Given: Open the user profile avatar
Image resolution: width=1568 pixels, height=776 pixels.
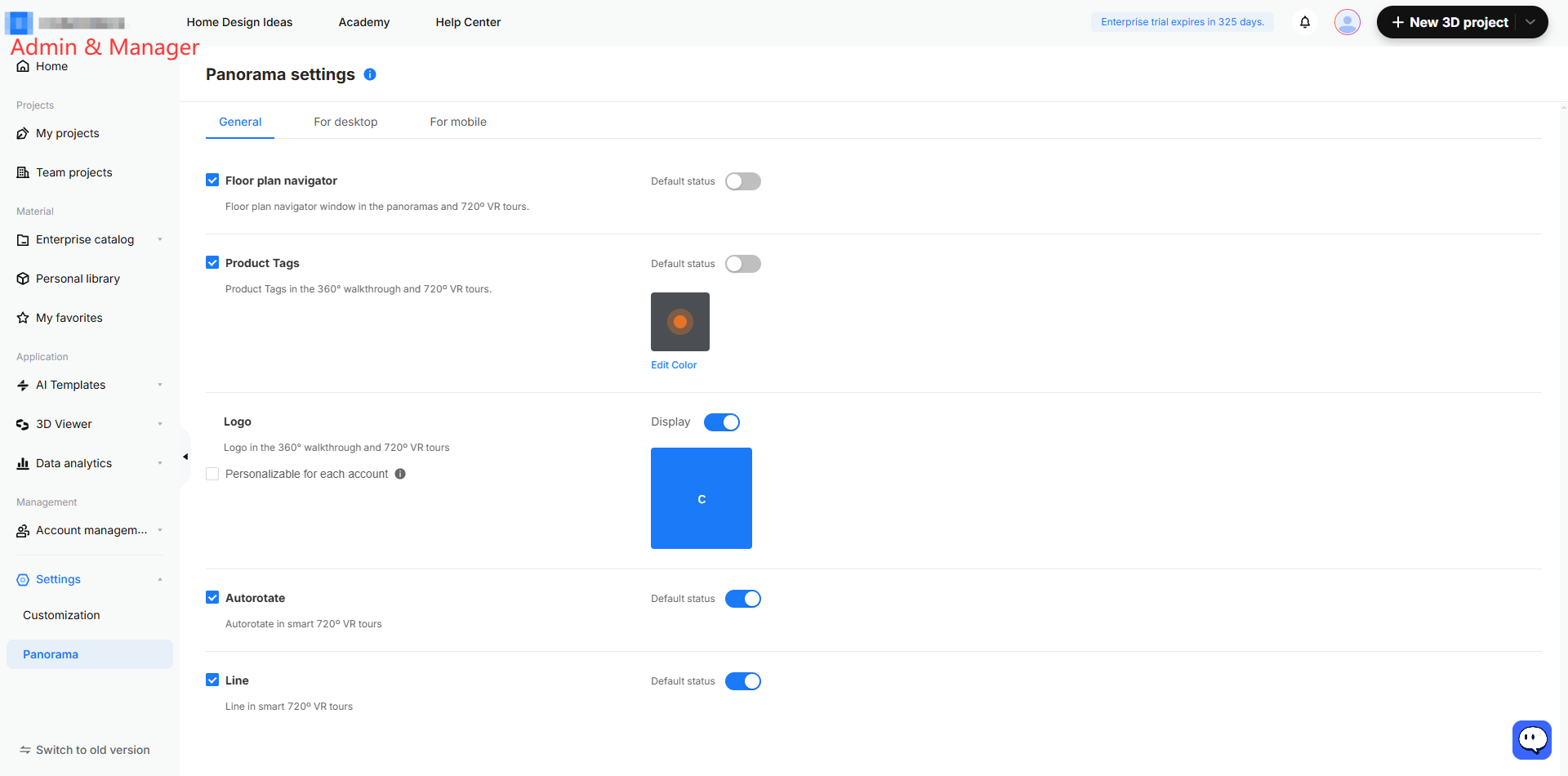Looking at the screenshot, I should coord(1347,22).
